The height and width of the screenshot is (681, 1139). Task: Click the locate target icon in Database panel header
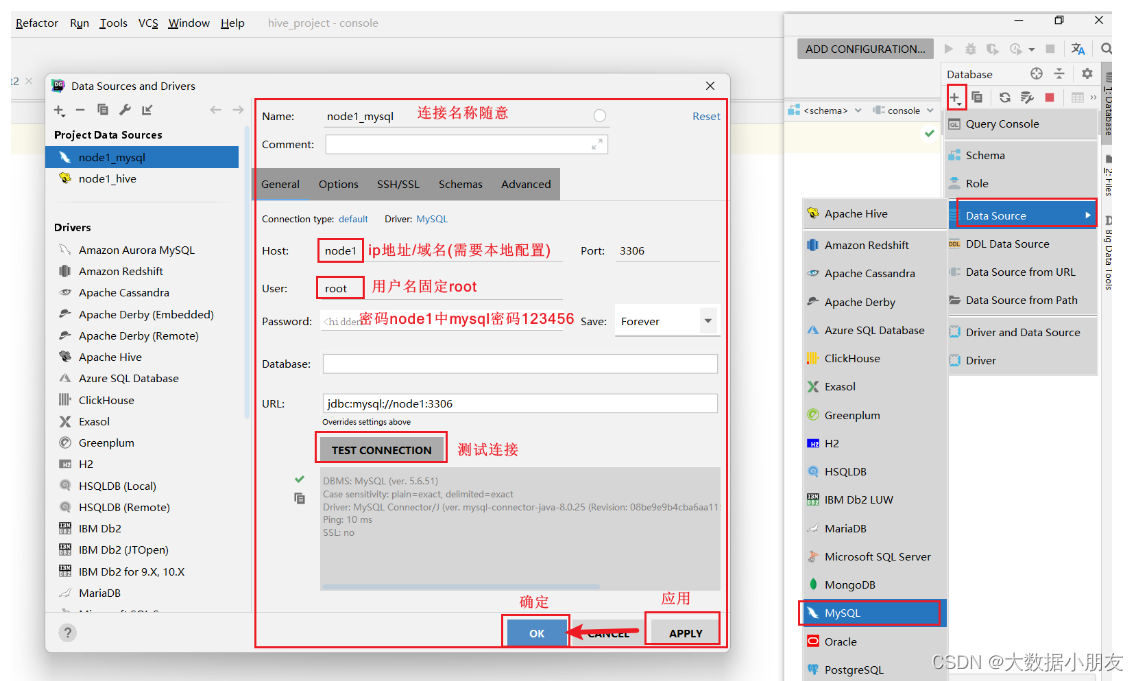coord(1037,73)
